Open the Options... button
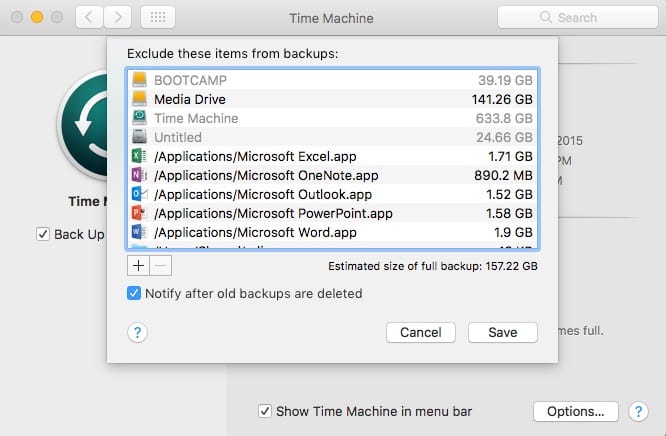 point(576,411)
